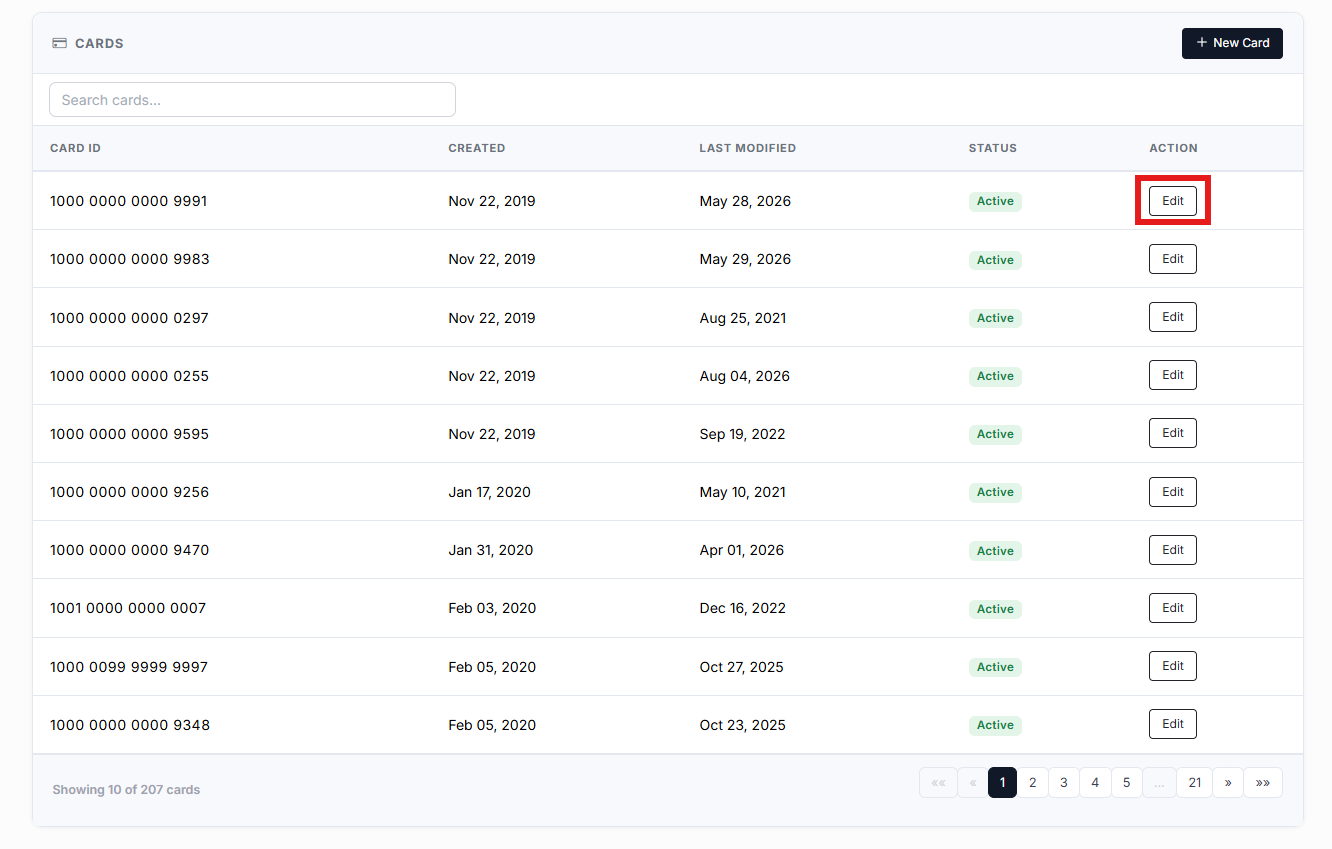Click last modified date Oct 27, 2025

coord(742,667)
